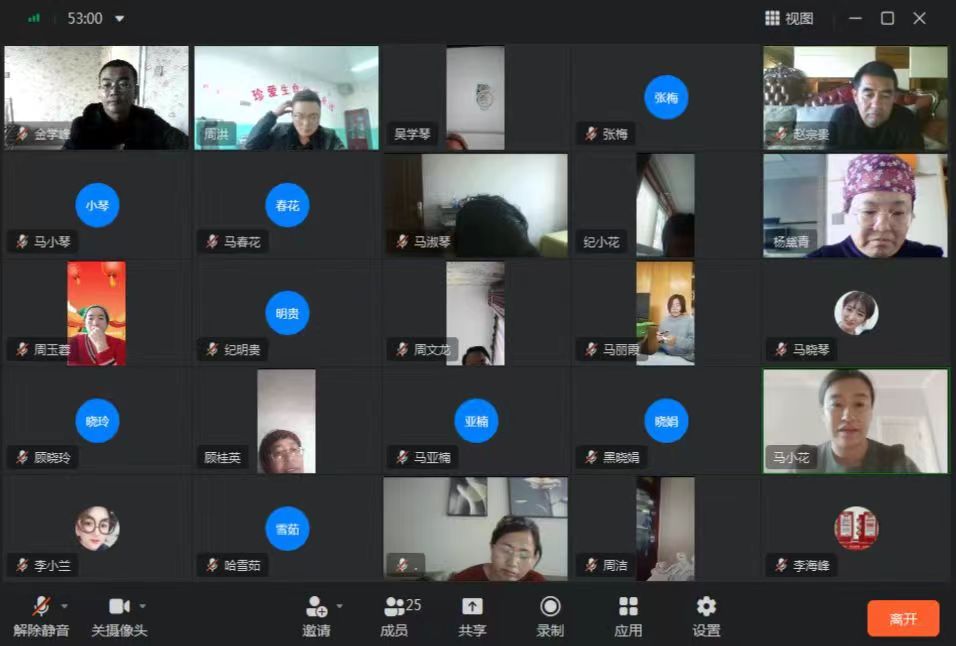Maximize the meeting window
Image resolution: width=956 pixels, height=646 pixels.
887,18
